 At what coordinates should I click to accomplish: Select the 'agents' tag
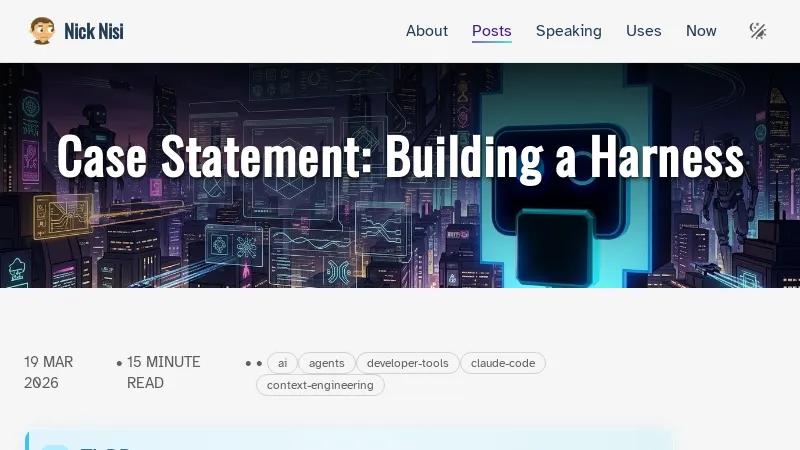[x=326, y=363]
